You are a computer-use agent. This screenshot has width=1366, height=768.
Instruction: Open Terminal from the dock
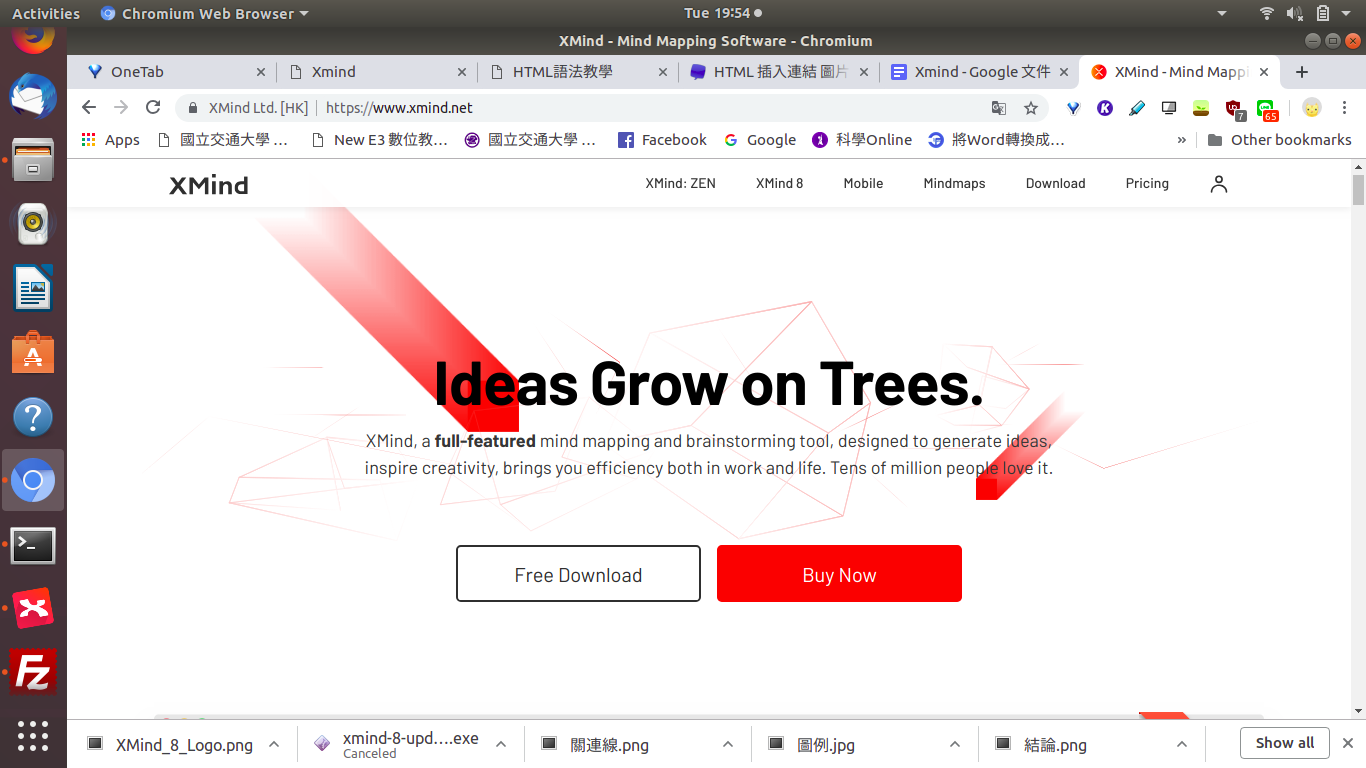click(33, 545)
